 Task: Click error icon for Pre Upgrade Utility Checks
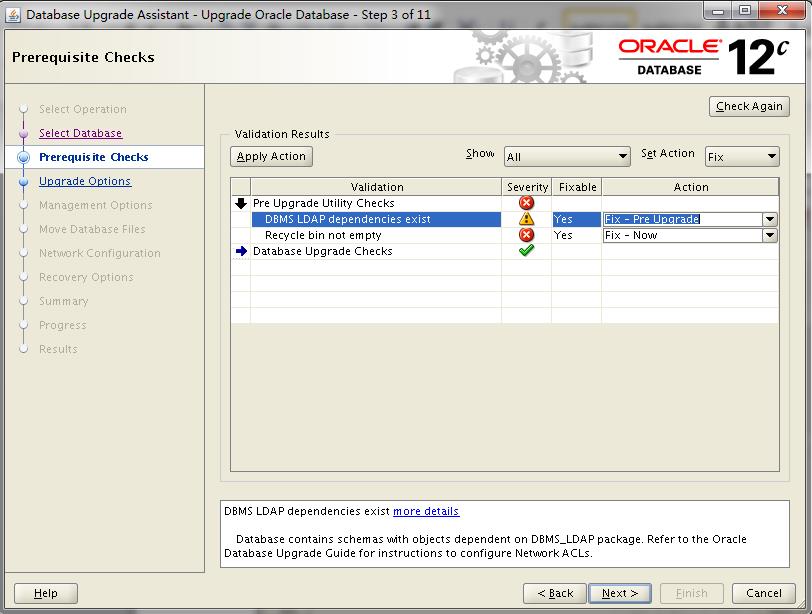526,203
